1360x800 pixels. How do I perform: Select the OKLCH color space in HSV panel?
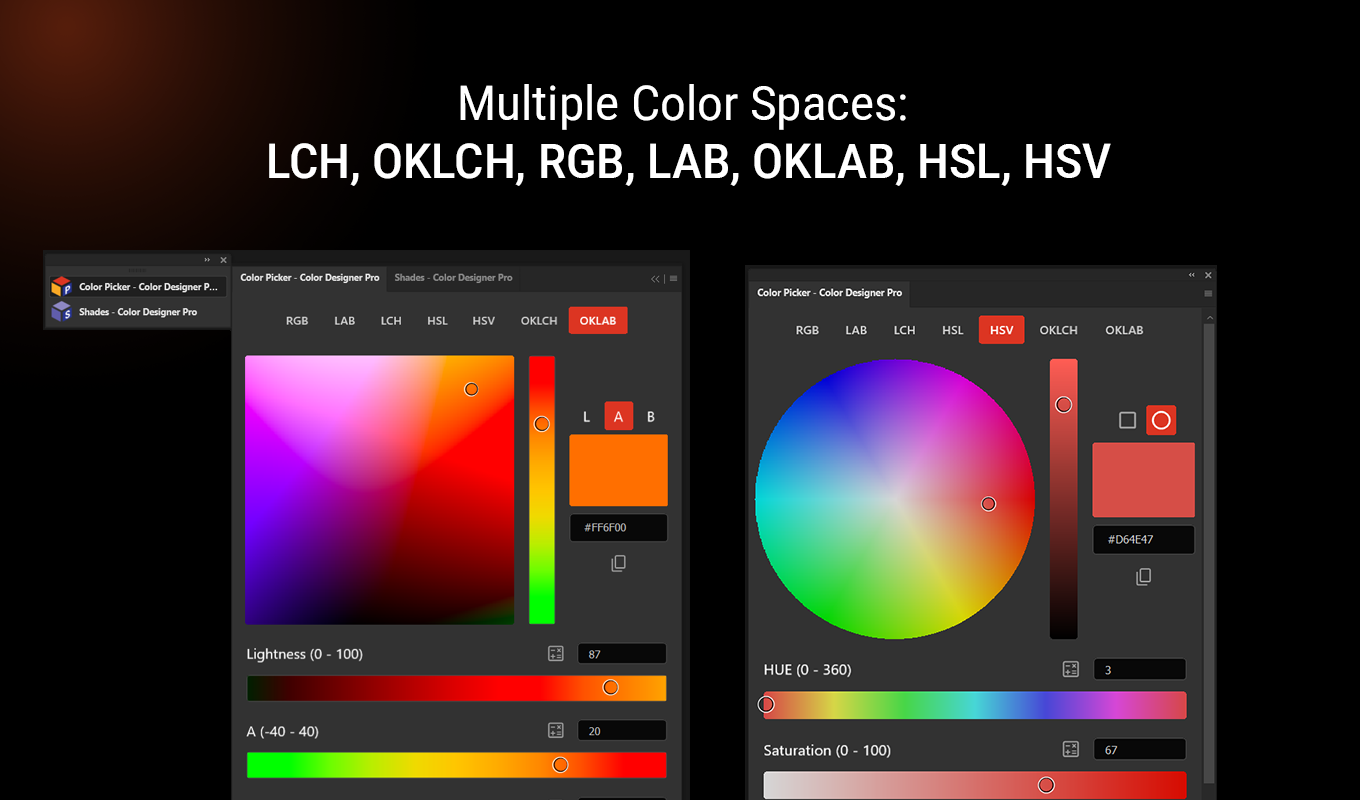1058,329
